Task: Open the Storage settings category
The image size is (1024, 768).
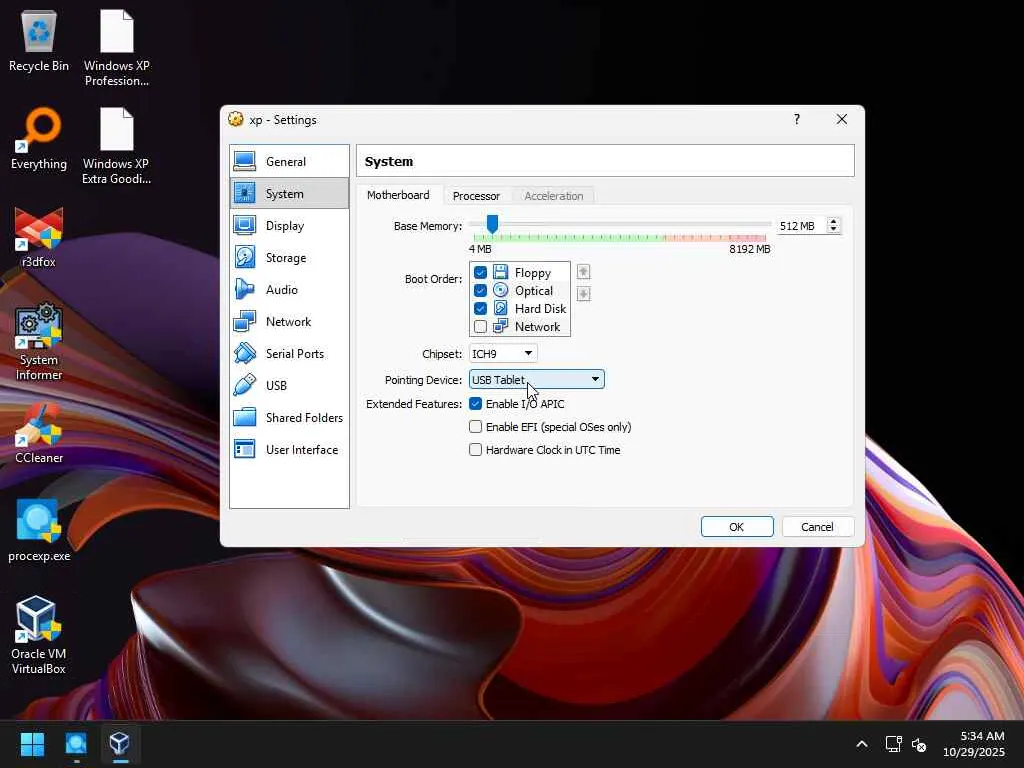Action: 289,257
